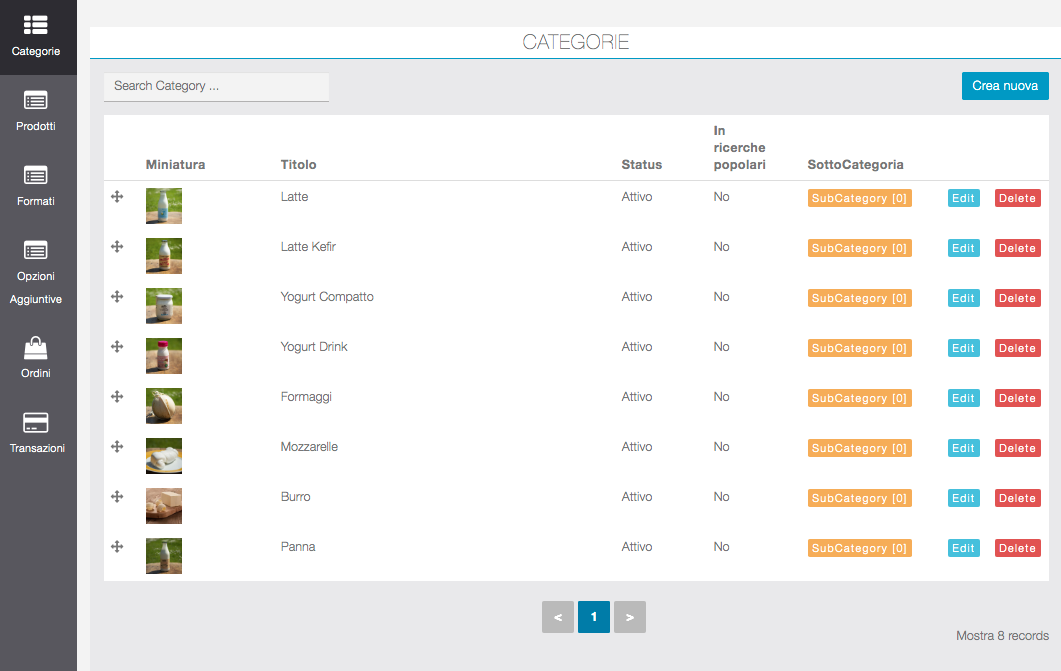Click the reorder handle for Panna row
1061x671 pixels.
(x=117, y=547)
